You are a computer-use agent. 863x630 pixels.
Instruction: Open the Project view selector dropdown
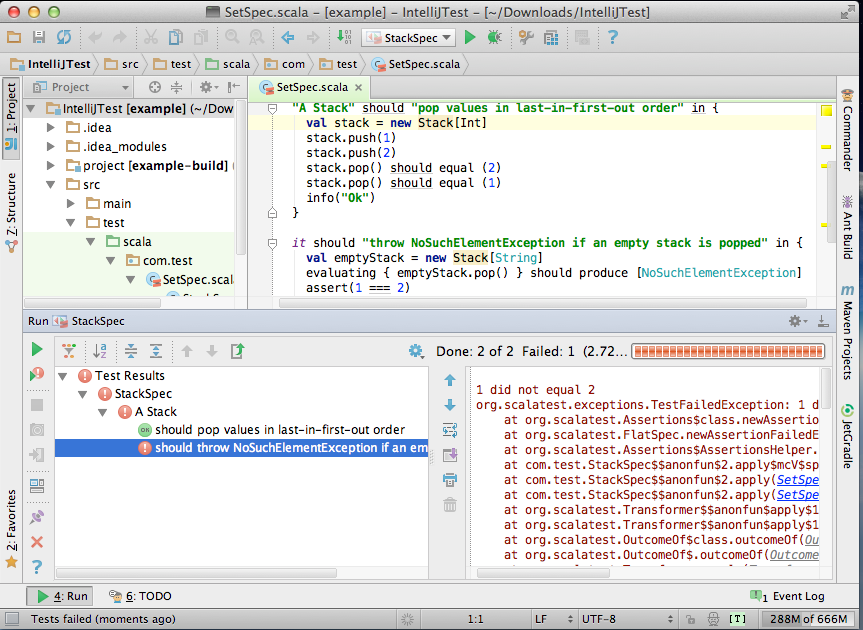pos(81,87)
